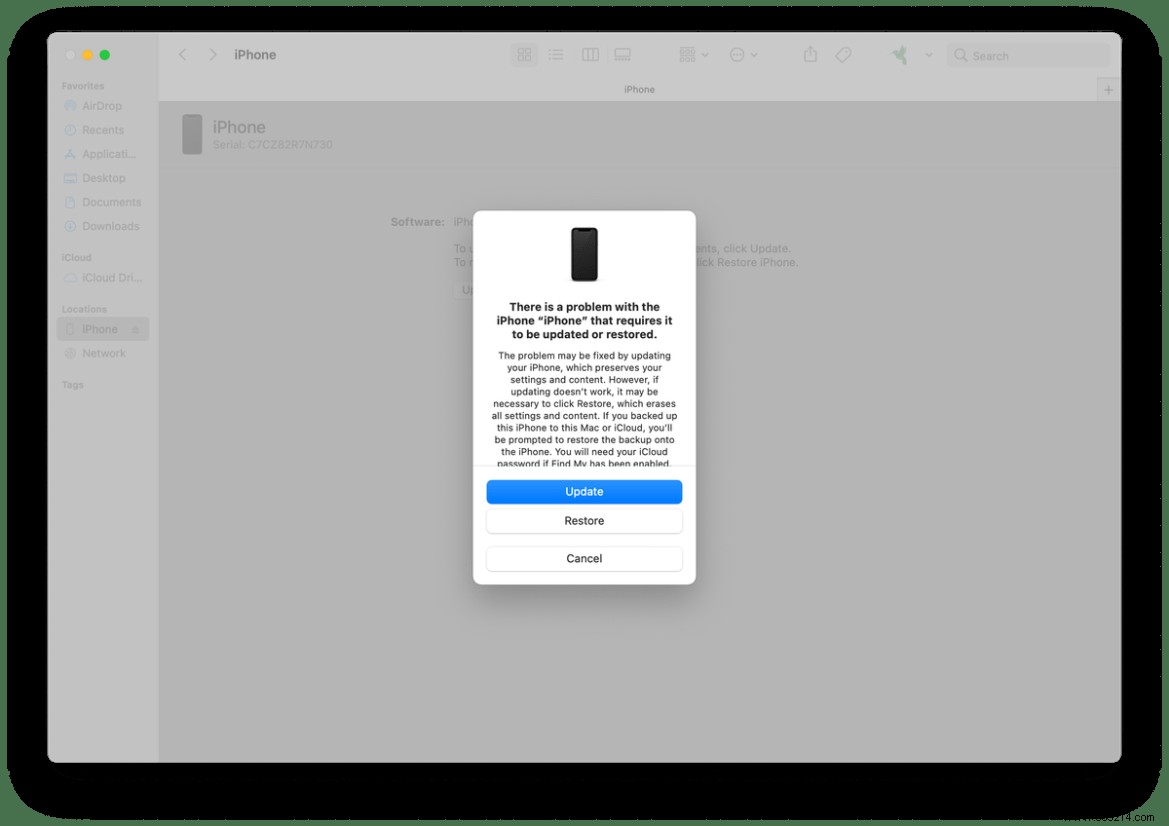Open the Share icon in the toolbar

click(810, 55)
